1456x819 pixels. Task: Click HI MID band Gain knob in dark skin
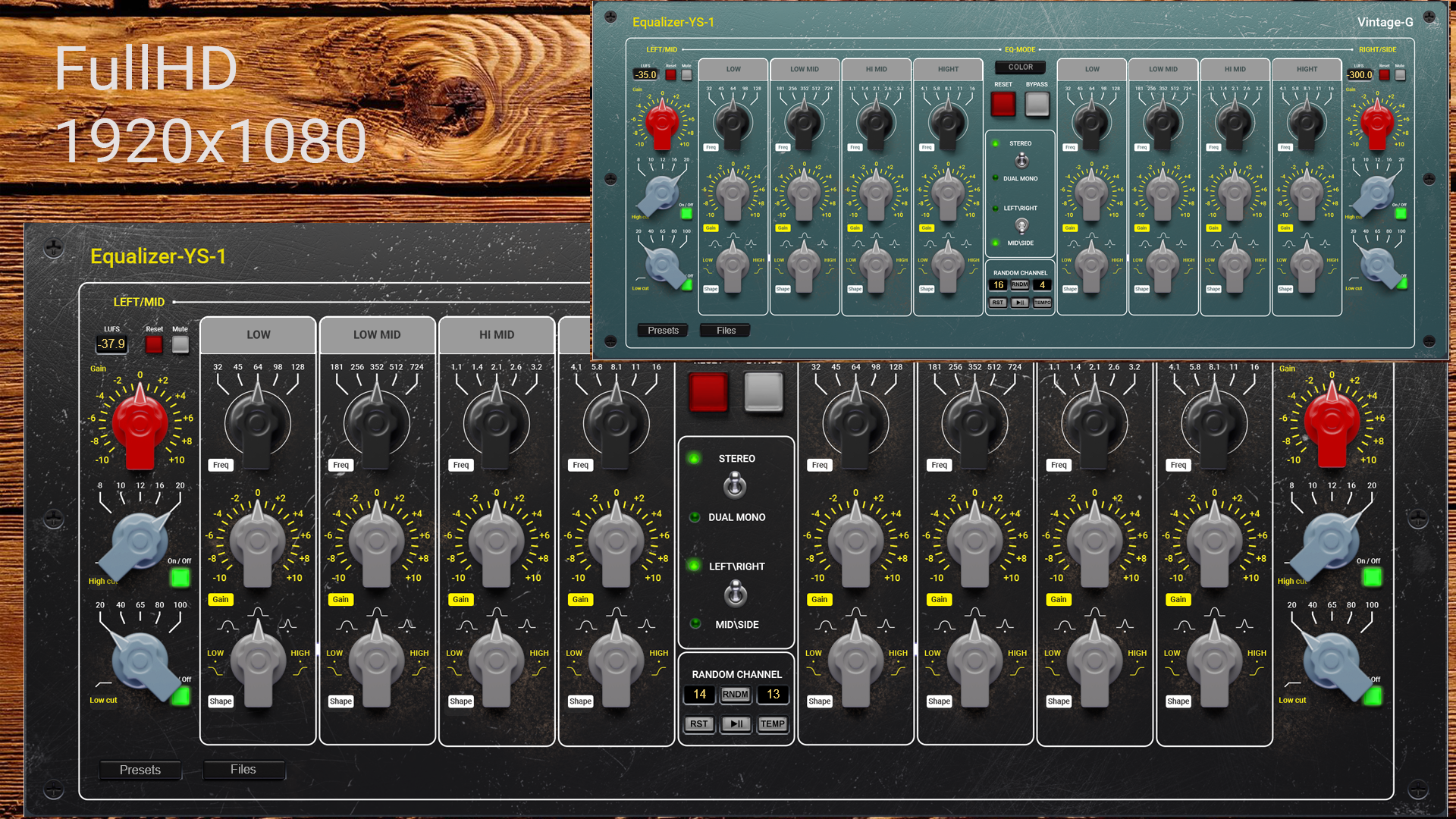click(x=497, y=543)
